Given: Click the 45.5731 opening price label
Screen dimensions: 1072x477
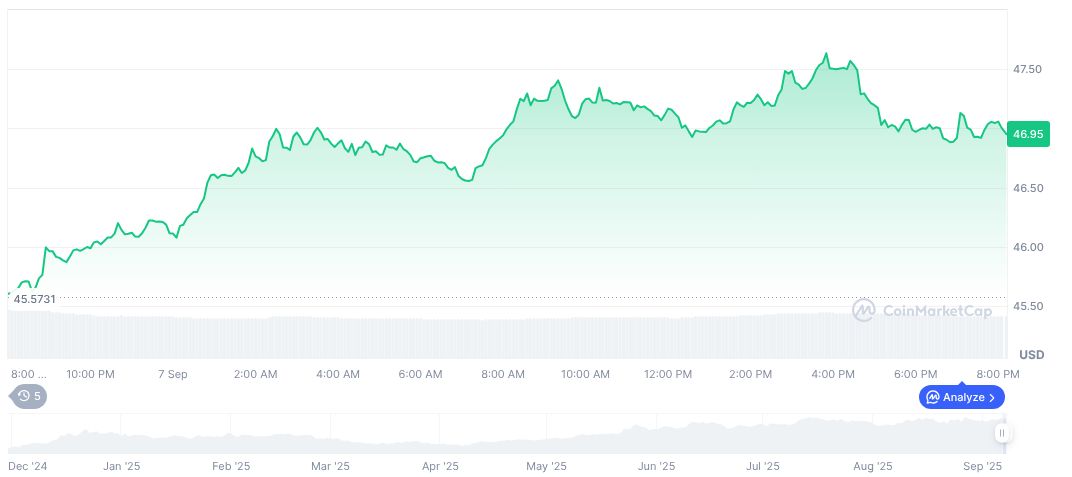Looking at the screenshot, I should click(x=34, y=299).
